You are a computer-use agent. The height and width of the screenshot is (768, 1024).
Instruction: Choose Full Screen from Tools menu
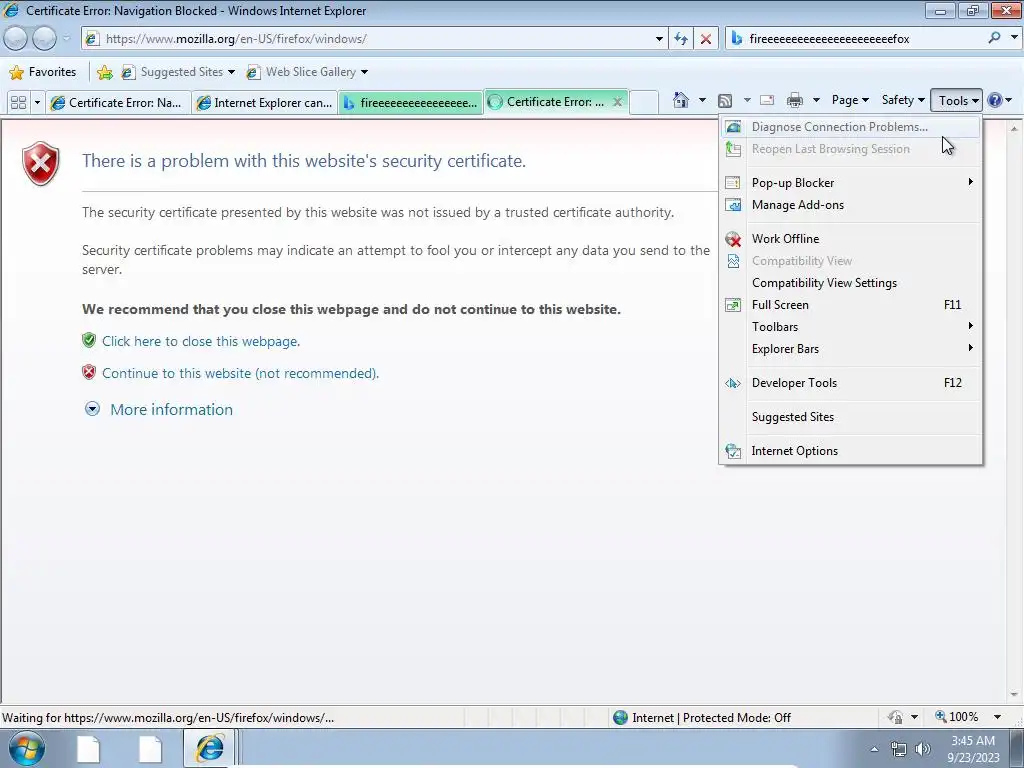click(850, 305)
